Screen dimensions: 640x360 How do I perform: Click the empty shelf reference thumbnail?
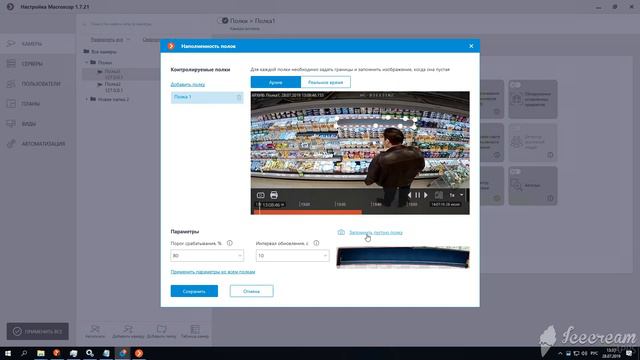(x=403, y=258)
